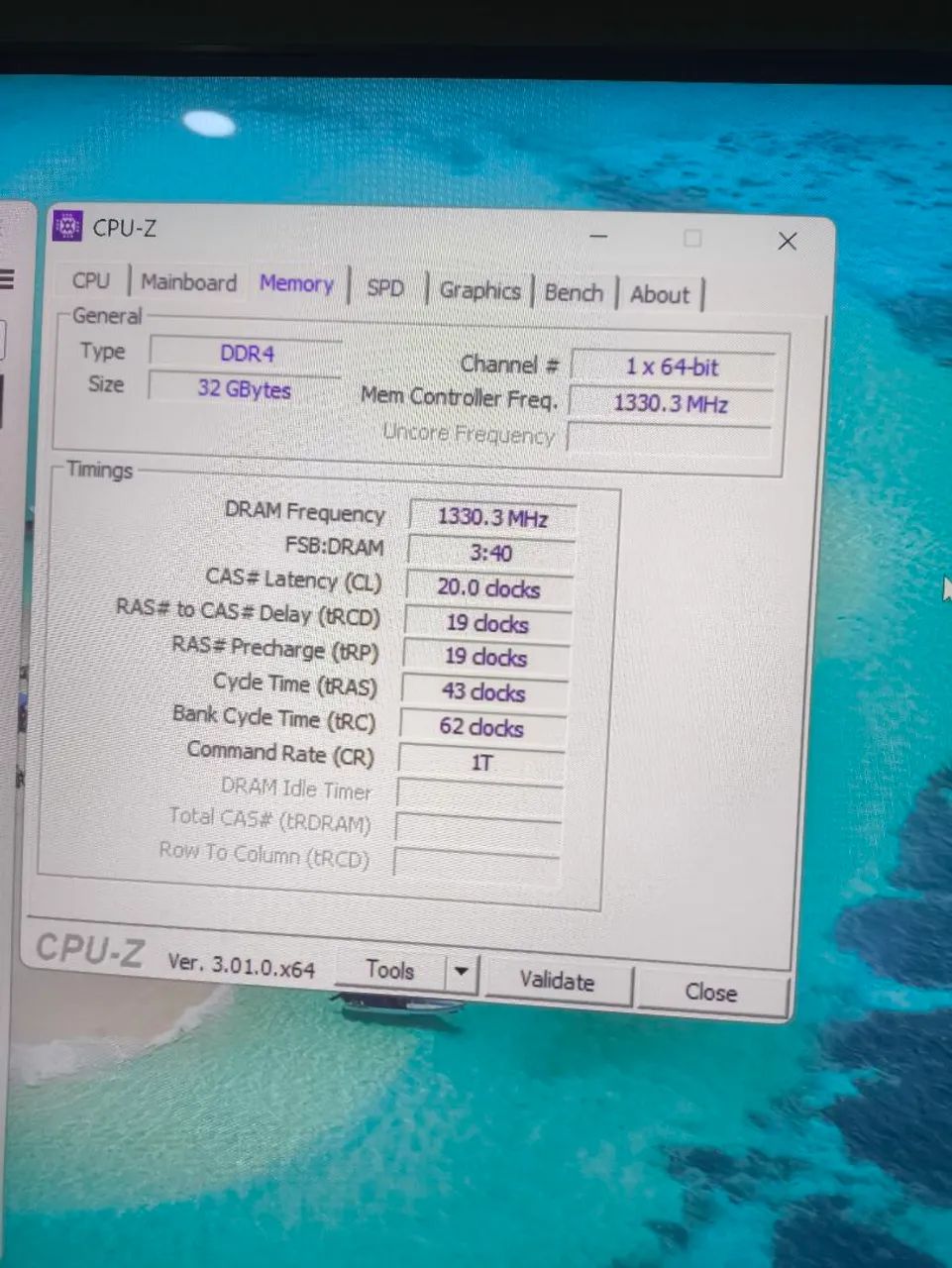Close CPU-Z with the X button

[x=788, y=241]
